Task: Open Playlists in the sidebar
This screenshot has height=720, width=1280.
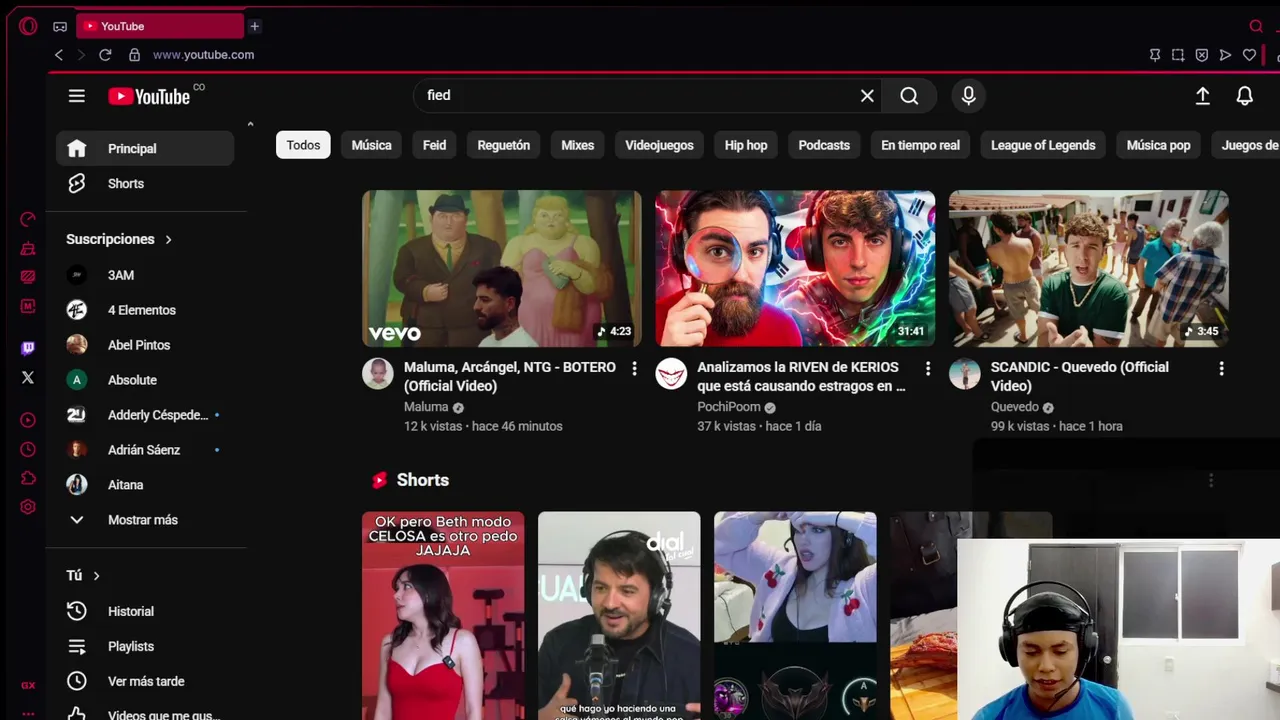Action: tap(145, 646)
